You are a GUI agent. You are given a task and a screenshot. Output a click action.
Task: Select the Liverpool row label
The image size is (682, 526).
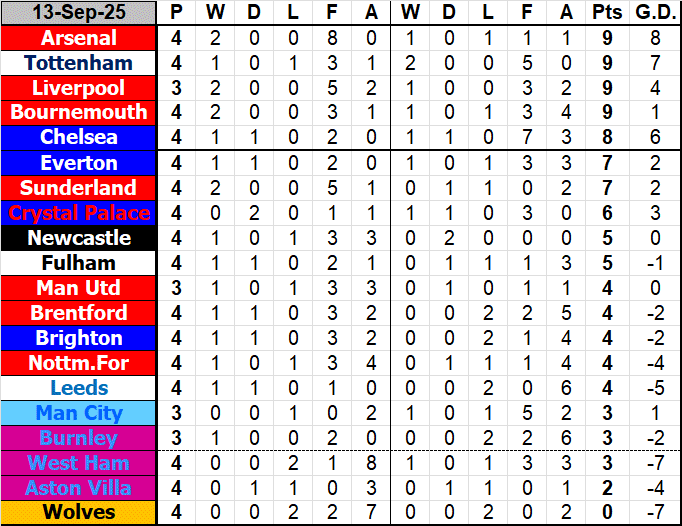click(x=79, y=88)
